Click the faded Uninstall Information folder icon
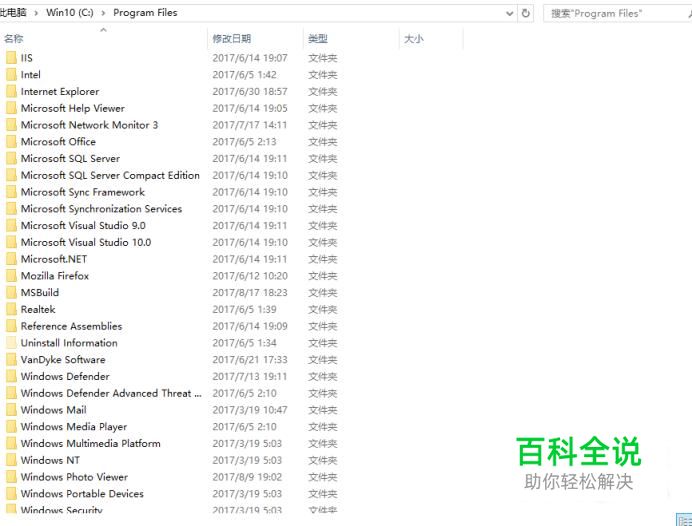692x526 pixels. pos(11,343)
